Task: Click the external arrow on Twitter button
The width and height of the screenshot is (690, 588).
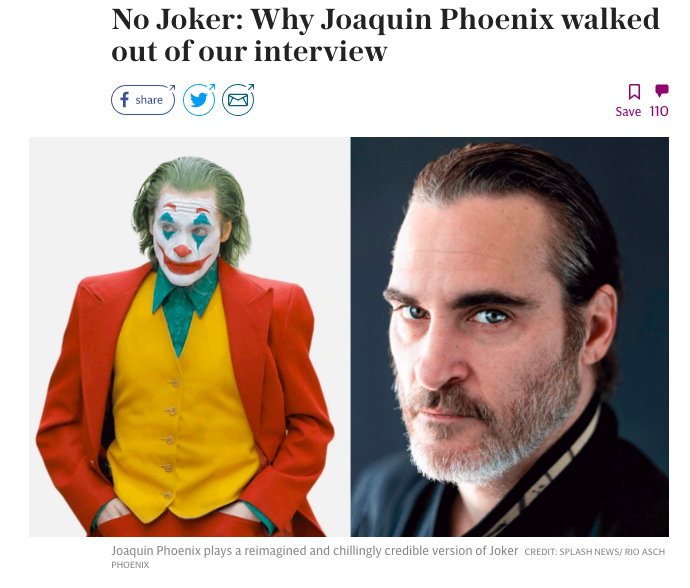Action: pyautogui.click(x=212, y=87)
